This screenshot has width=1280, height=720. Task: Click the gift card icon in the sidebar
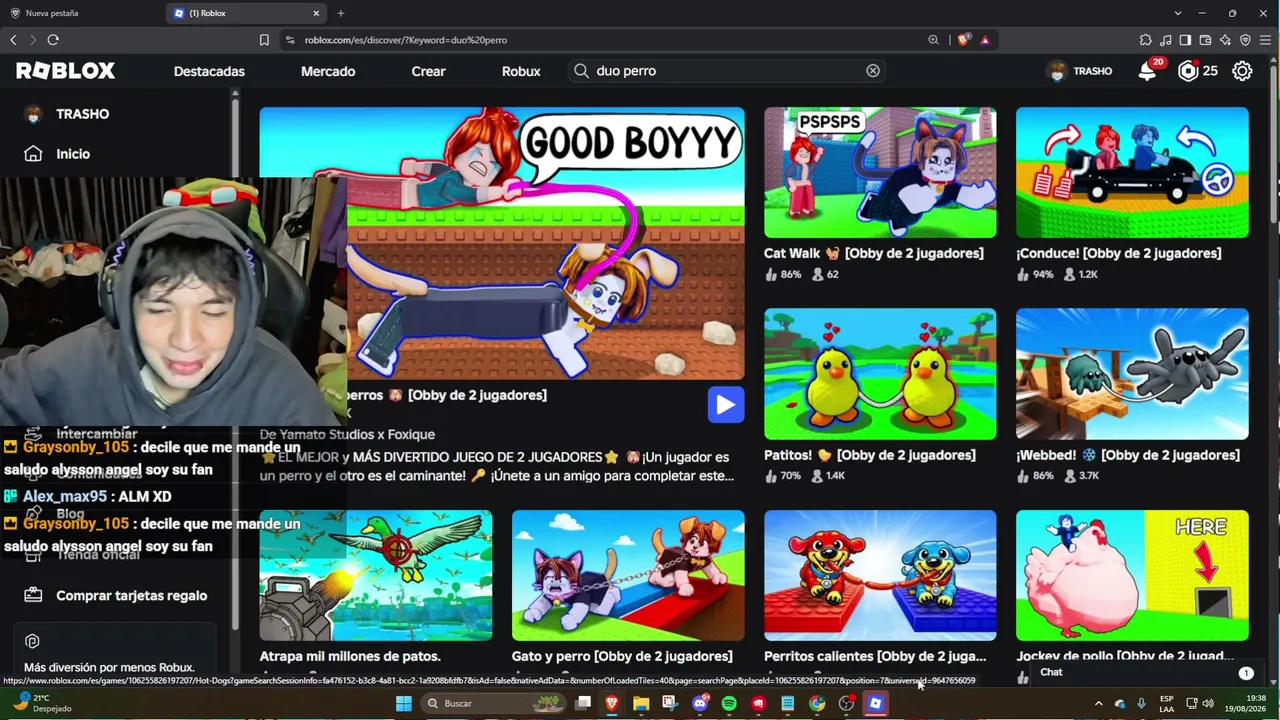(x=33, y=595)
